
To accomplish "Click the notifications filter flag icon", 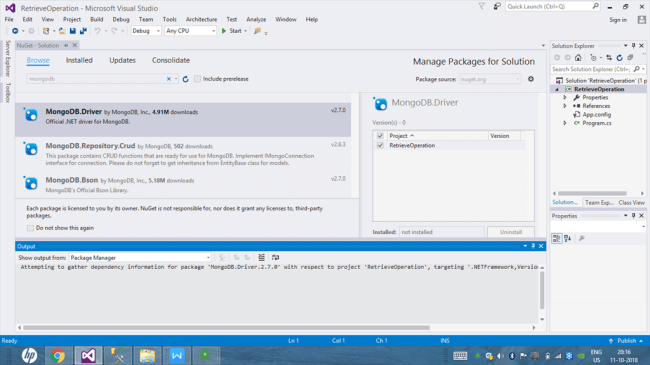I will click(482, 6).
